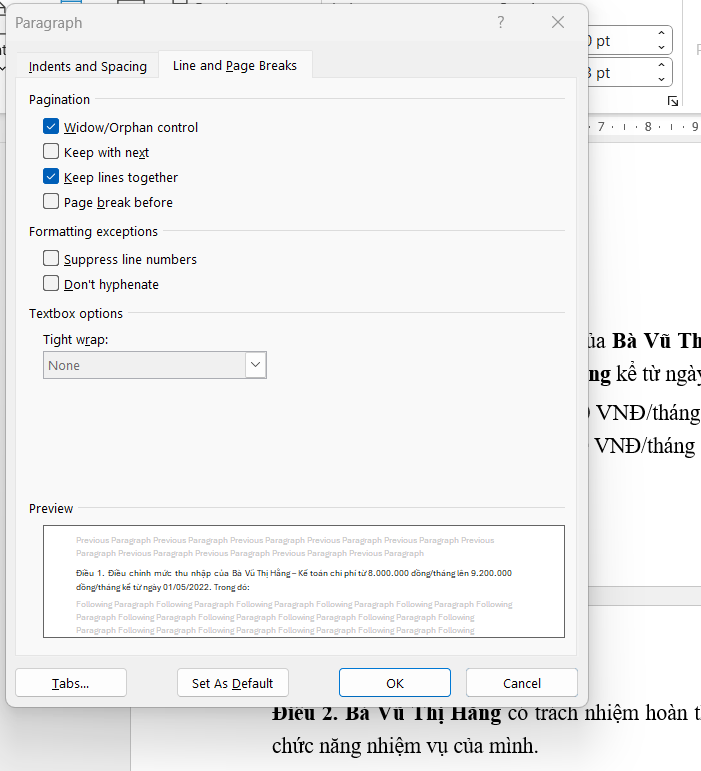The image size is (701, 771).
Task: Increase the upper pt spacing spinner in ribbon
Action: click(662, 33)
